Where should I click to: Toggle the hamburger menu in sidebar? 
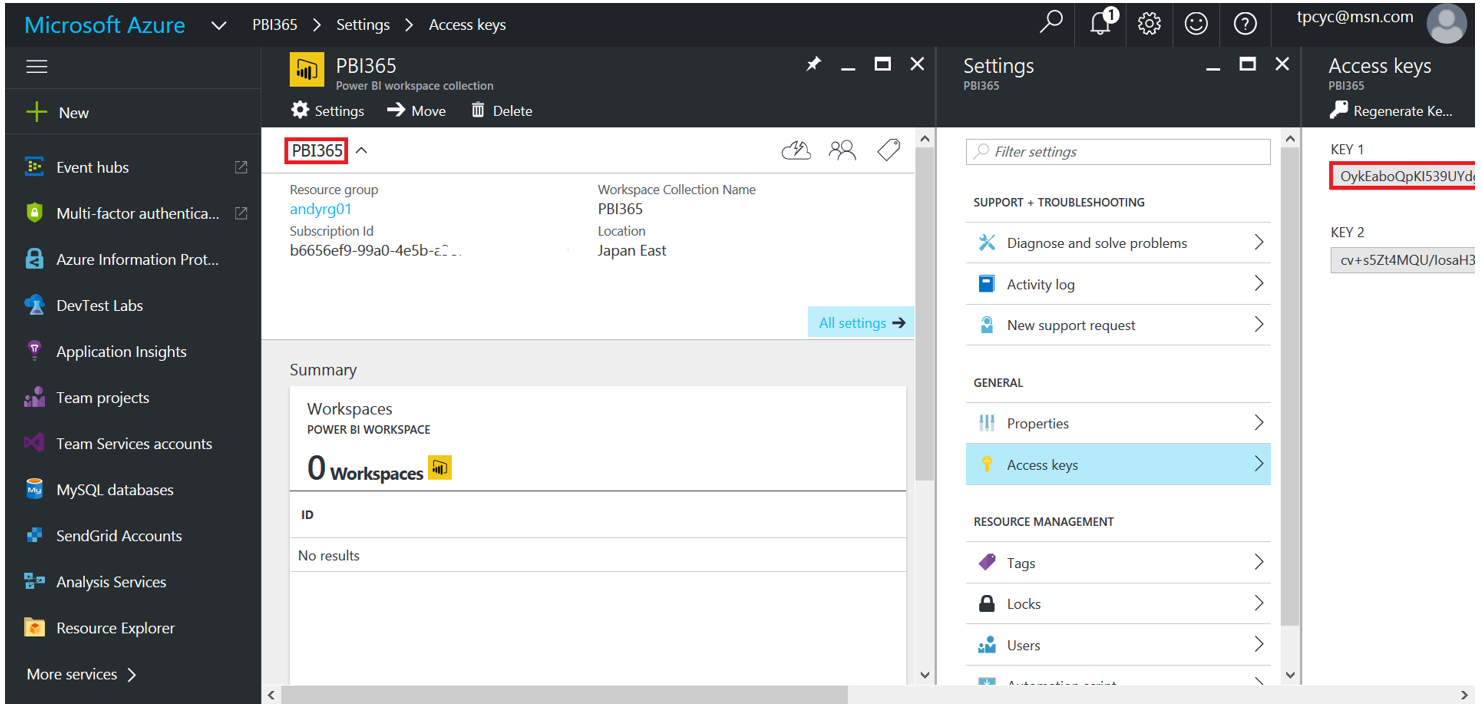coord(37,67)
